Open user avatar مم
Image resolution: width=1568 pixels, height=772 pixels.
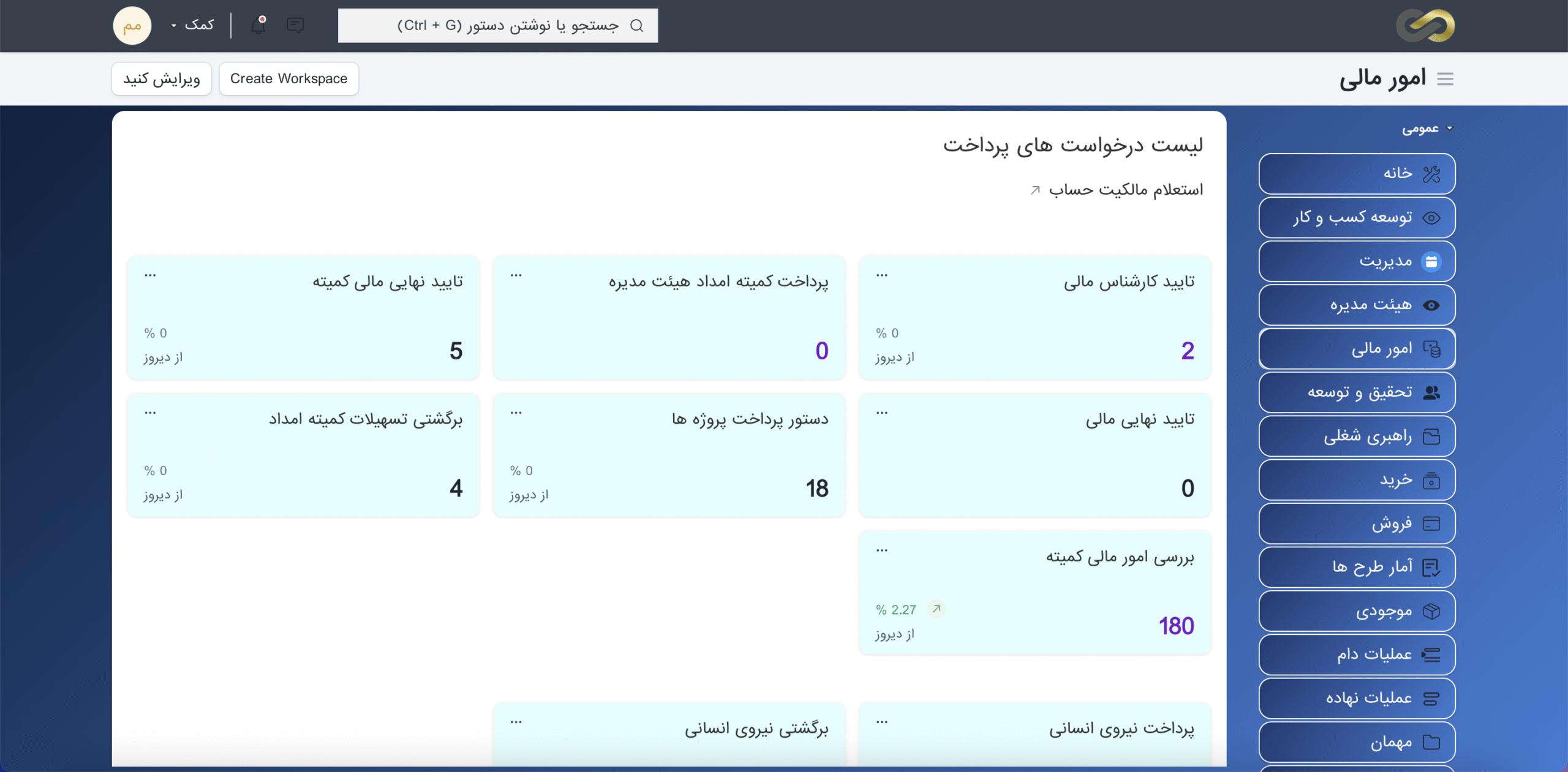pos(132,26)
